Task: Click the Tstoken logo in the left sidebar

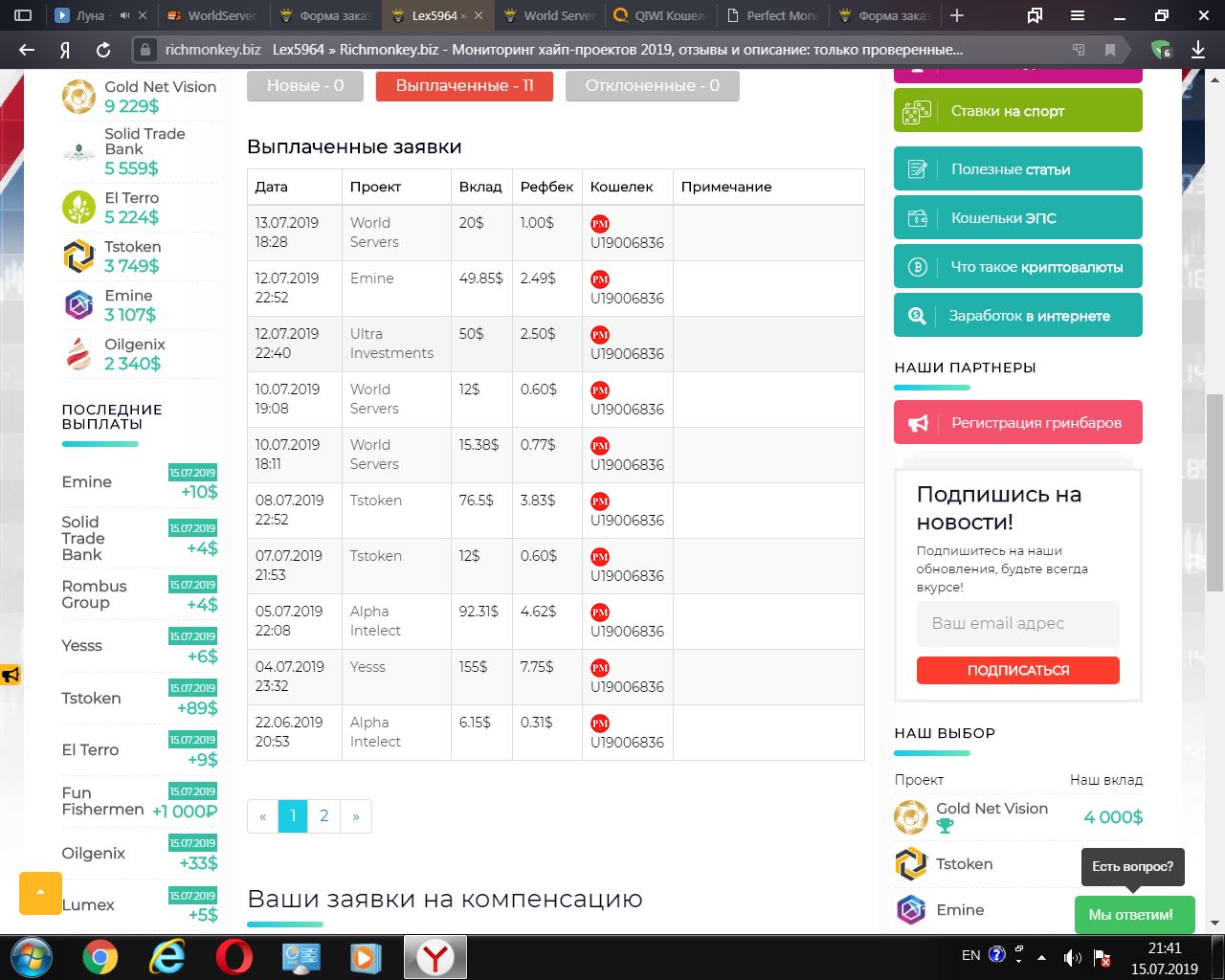Action: (78, 256)
